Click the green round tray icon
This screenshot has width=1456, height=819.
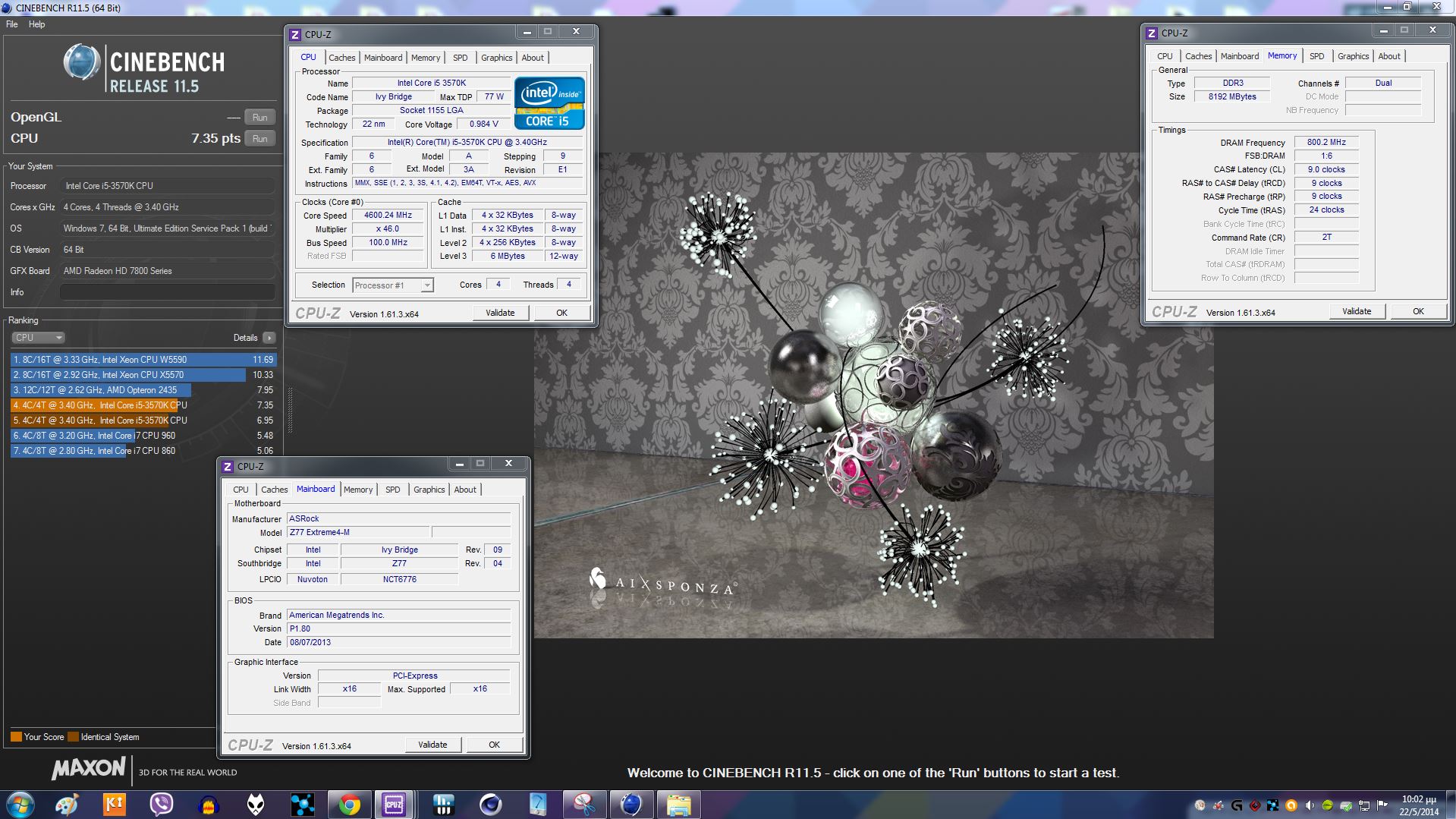point(1328,805)
